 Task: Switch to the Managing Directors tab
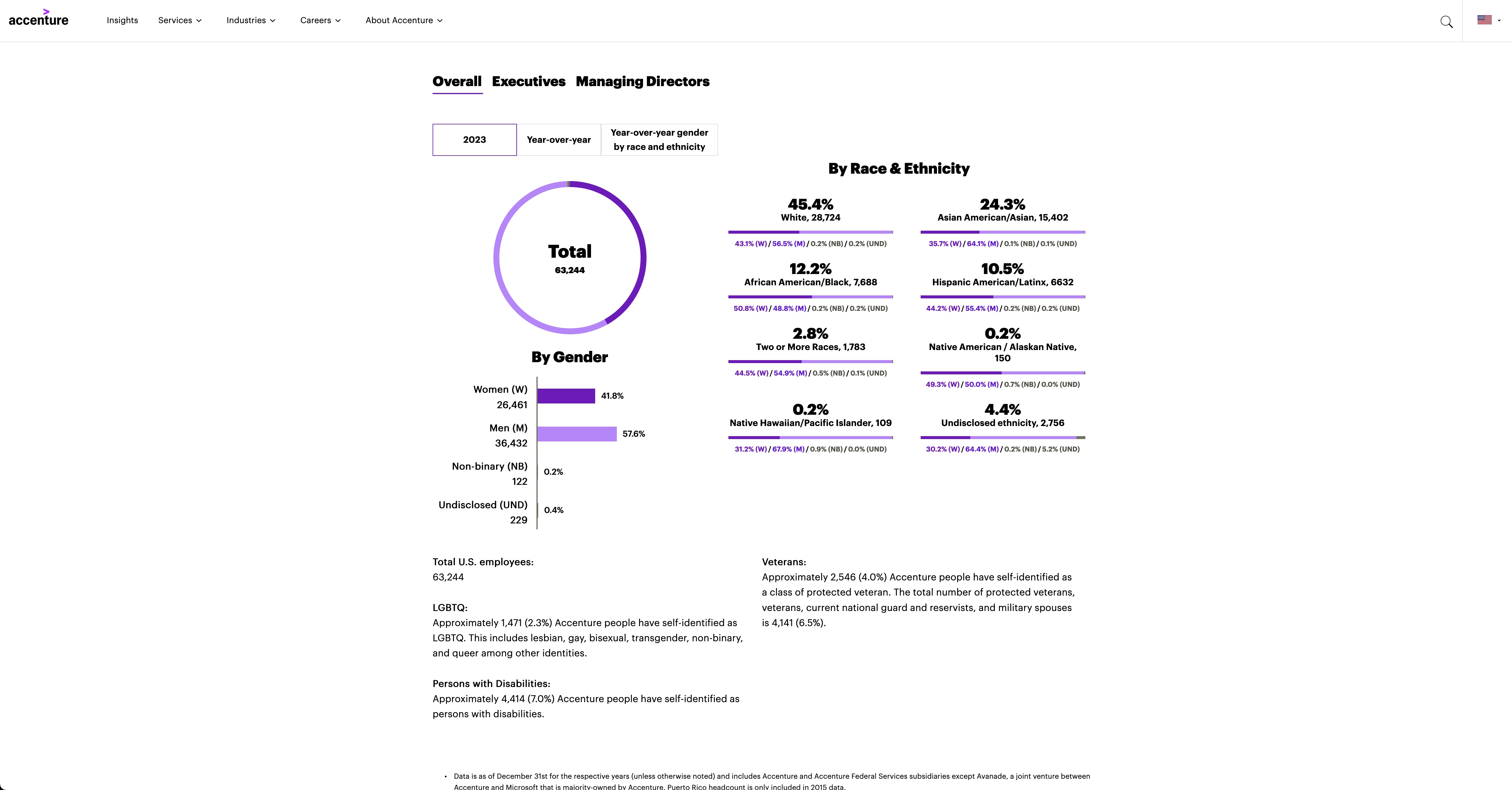click(x=641, y=81)
